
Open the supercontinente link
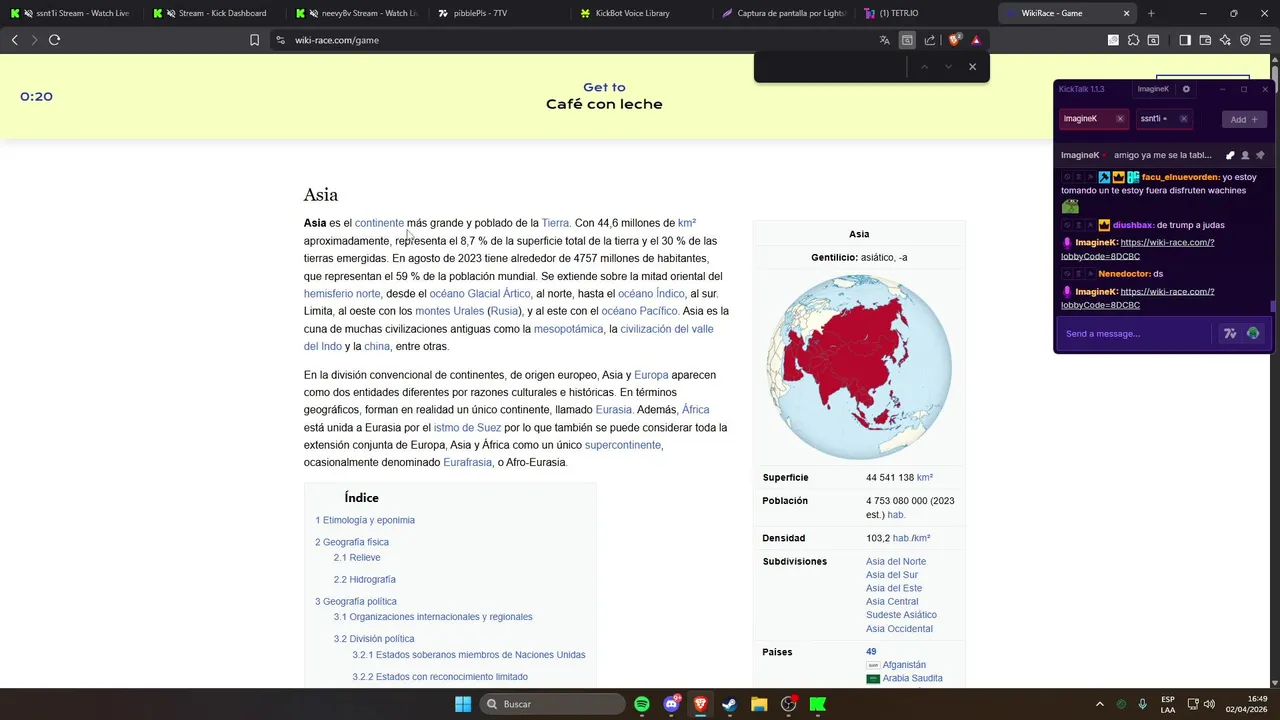coord(623,445)
